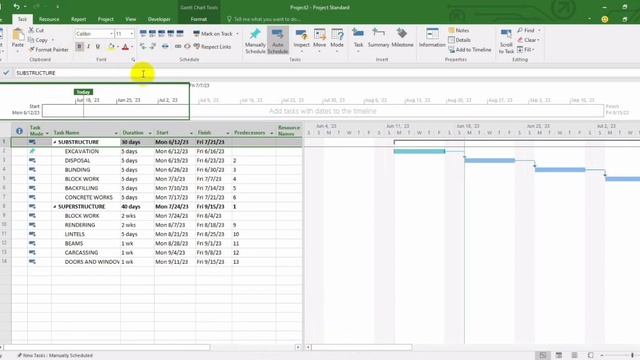Viewport: 640px width, 360px height.
Task: Select the EXCAVATION task name
Action: (82, 151)
